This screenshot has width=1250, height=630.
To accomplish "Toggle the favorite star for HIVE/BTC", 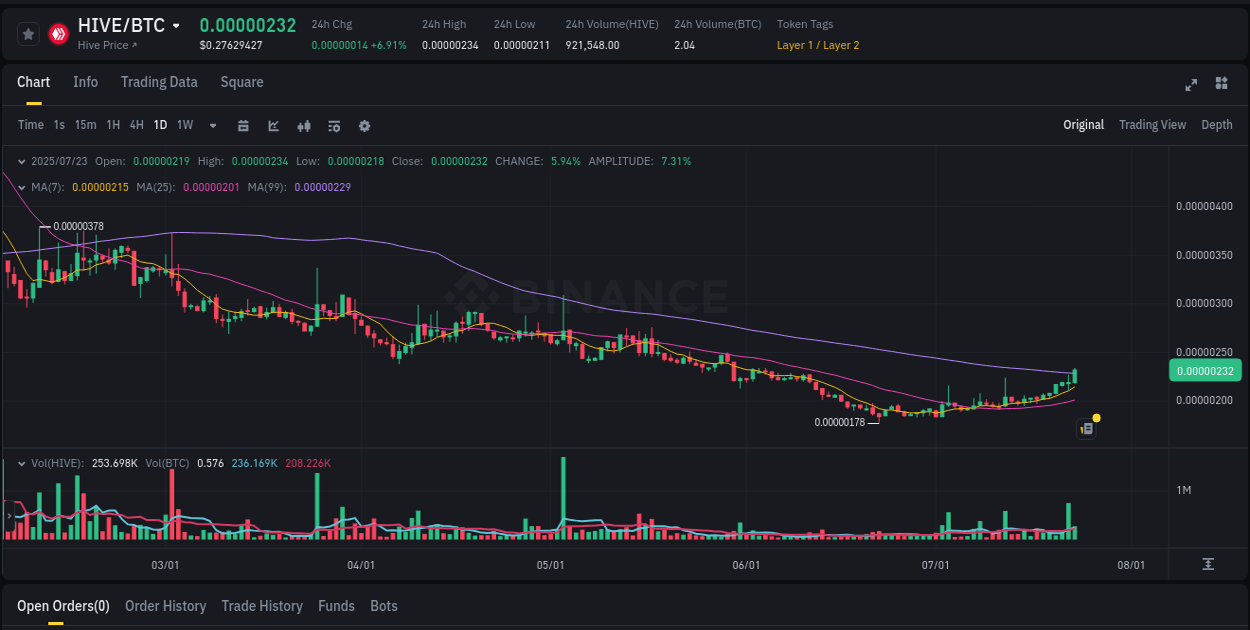I will (x=28, y=33).
